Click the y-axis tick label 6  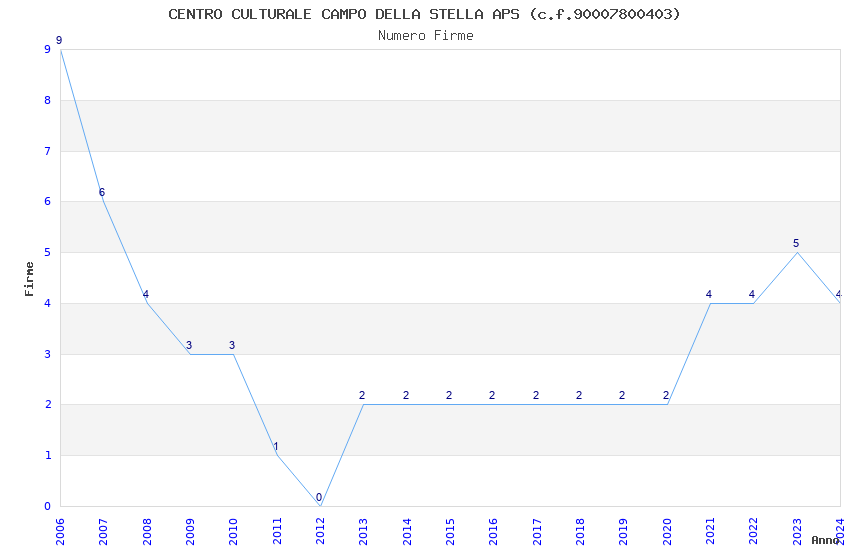click(x=48, y=202)
